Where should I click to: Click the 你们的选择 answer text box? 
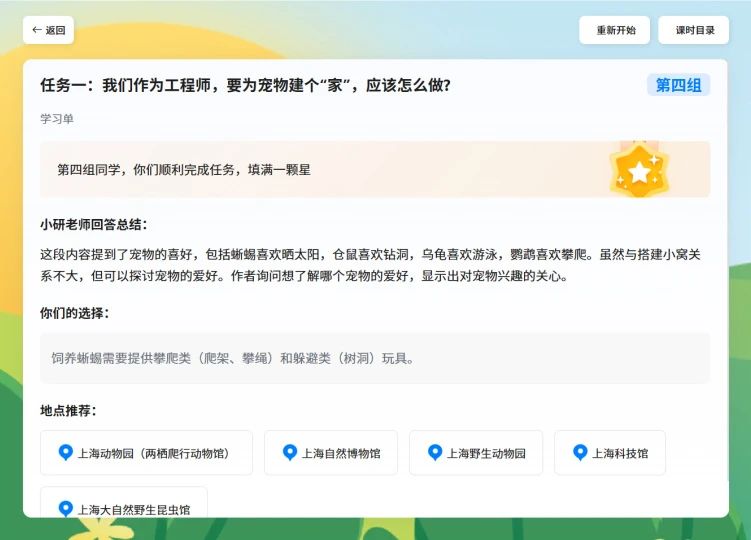point(375,358)
